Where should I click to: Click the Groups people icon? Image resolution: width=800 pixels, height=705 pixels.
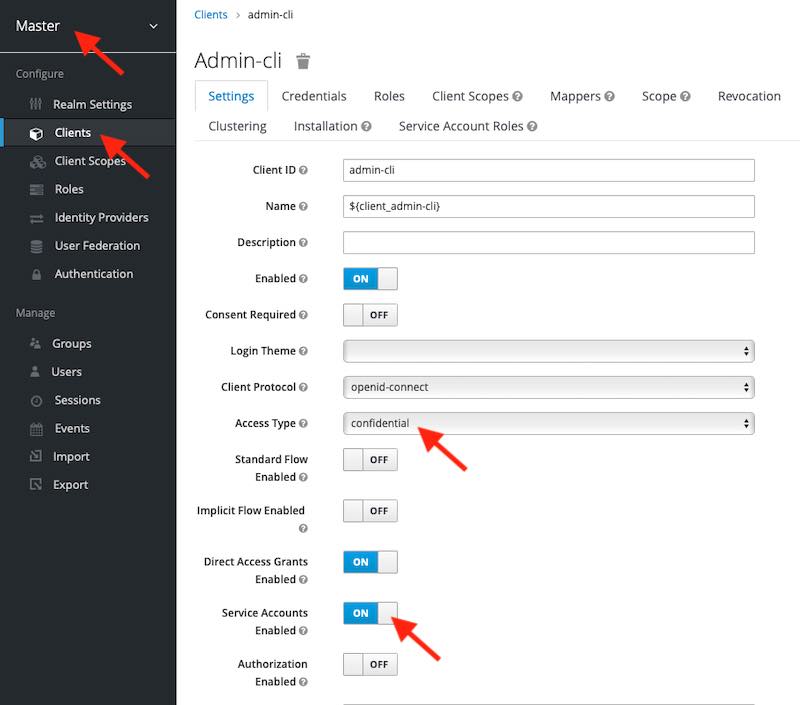click(35, 343)
